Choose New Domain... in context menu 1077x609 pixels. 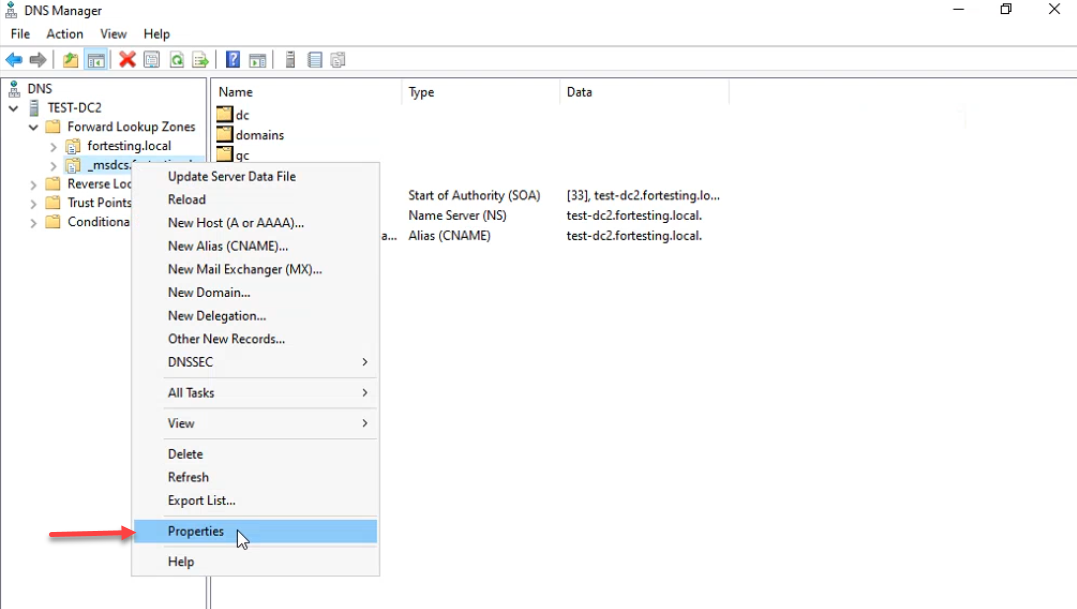[256, 292]
